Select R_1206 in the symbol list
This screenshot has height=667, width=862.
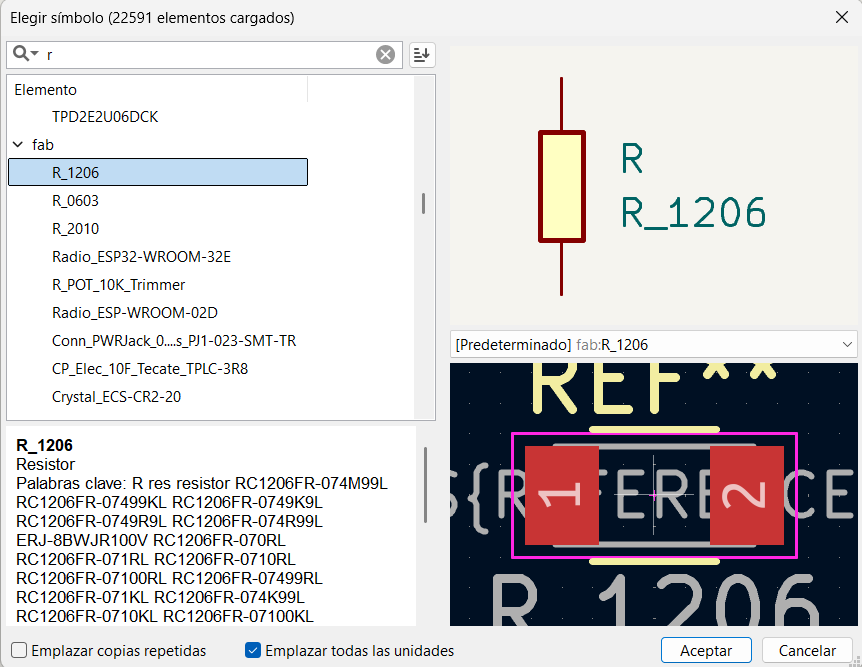(x=158, y=172)
